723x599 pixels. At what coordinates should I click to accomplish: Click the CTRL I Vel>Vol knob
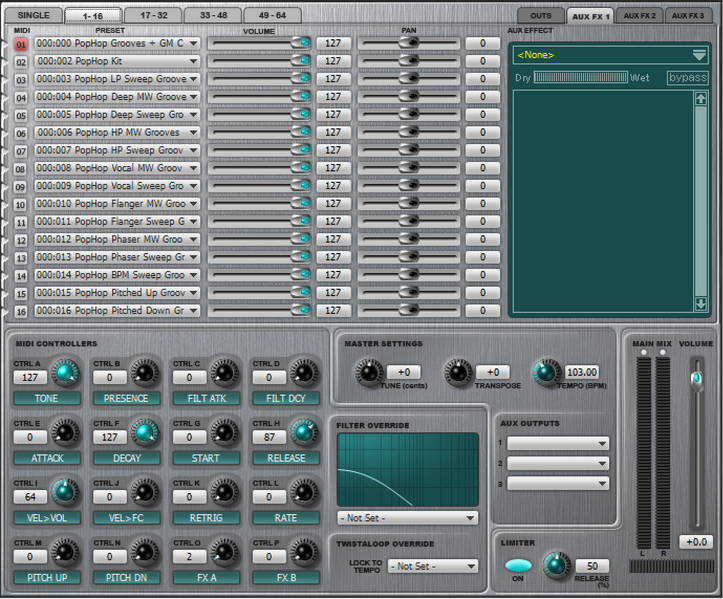(65, 492)
